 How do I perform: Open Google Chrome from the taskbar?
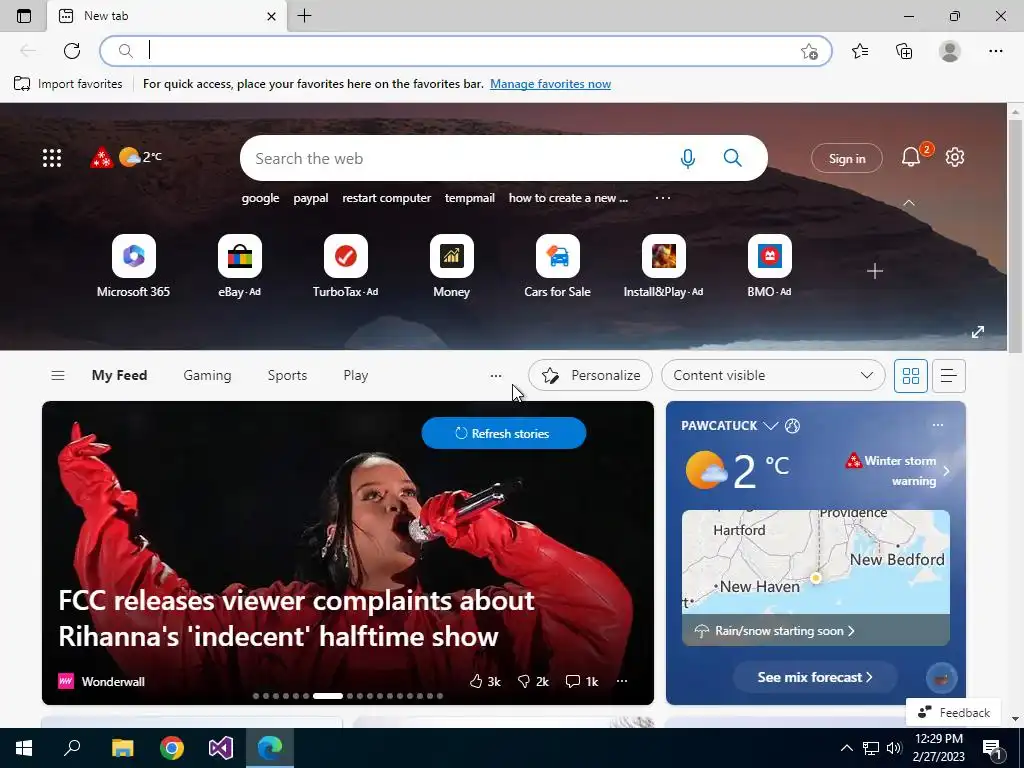172,748
